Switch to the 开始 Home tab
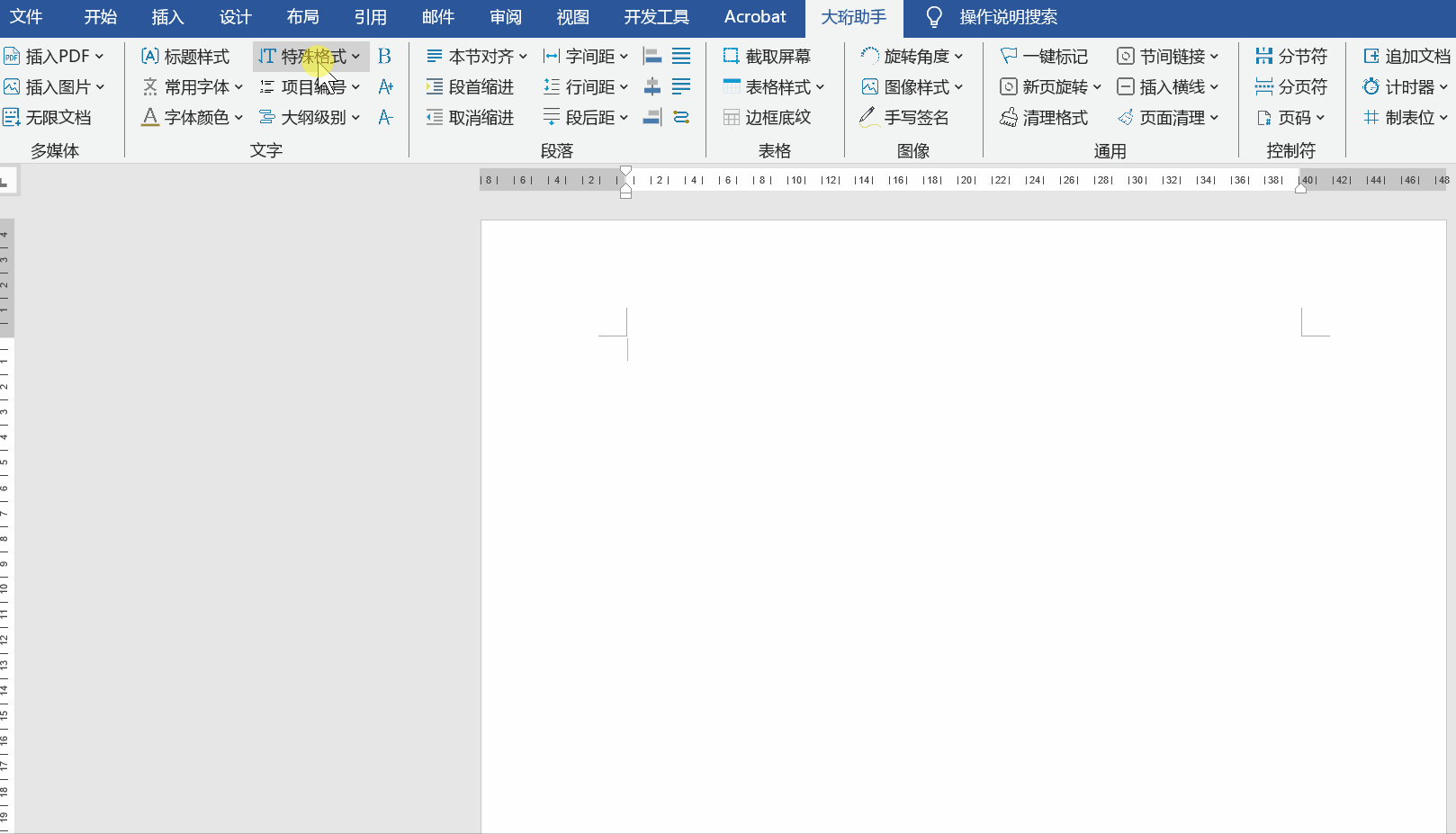 [x=100, y=17]
